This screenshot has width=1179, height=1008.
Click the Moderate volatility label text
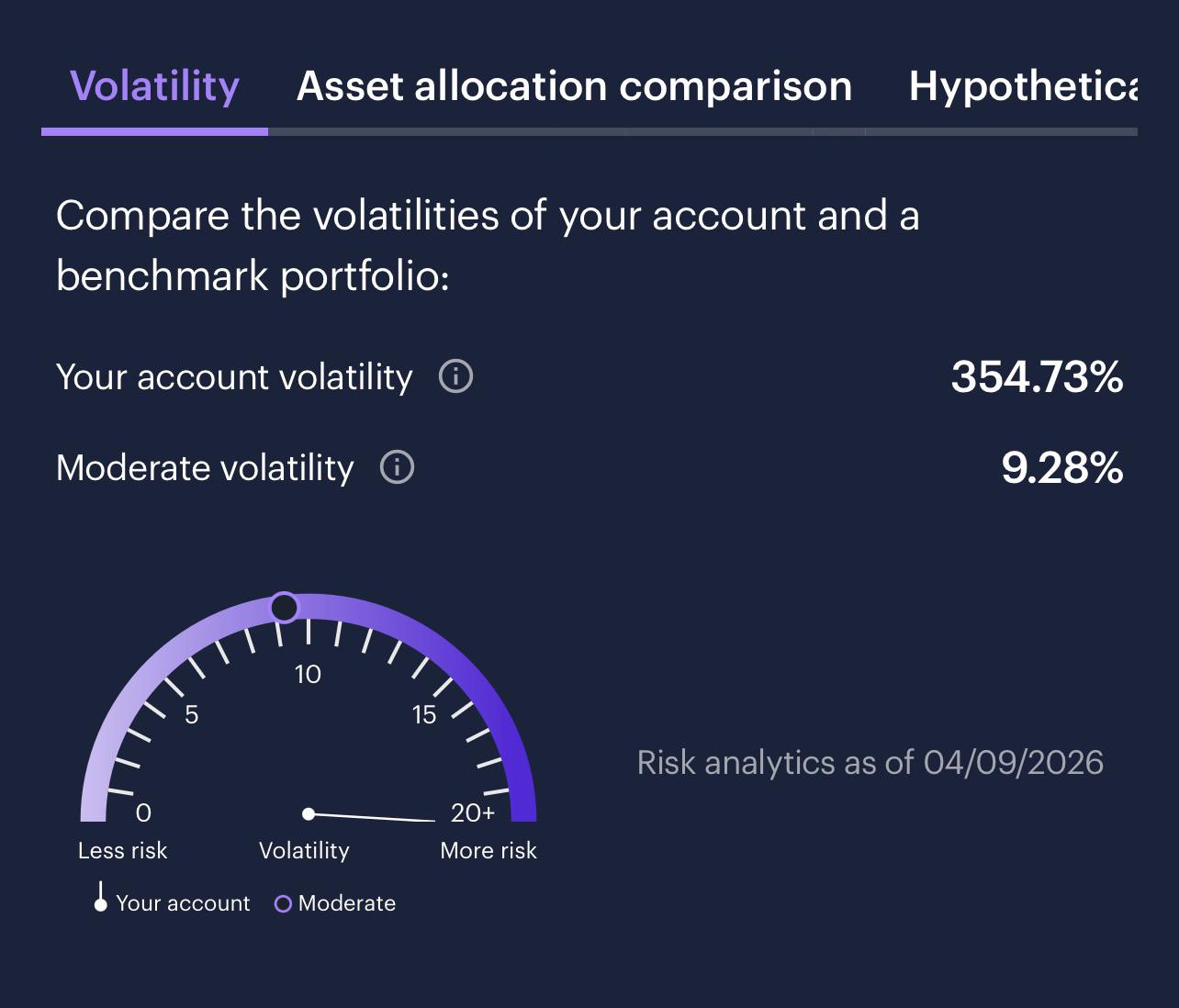[205, 468]
